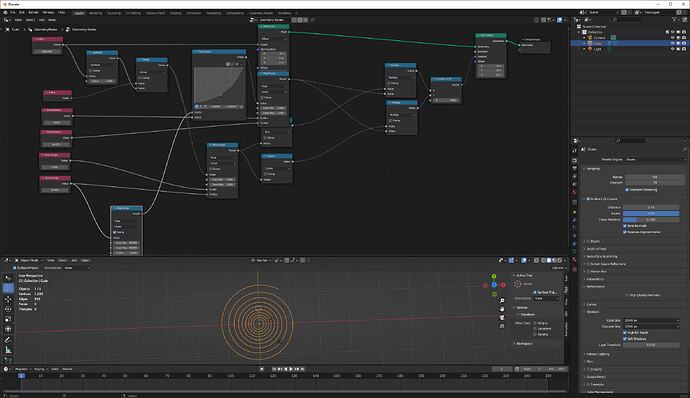Click the Blender logo menu icon
This screenshot has height=398, width=690.
tap(5, 12)
